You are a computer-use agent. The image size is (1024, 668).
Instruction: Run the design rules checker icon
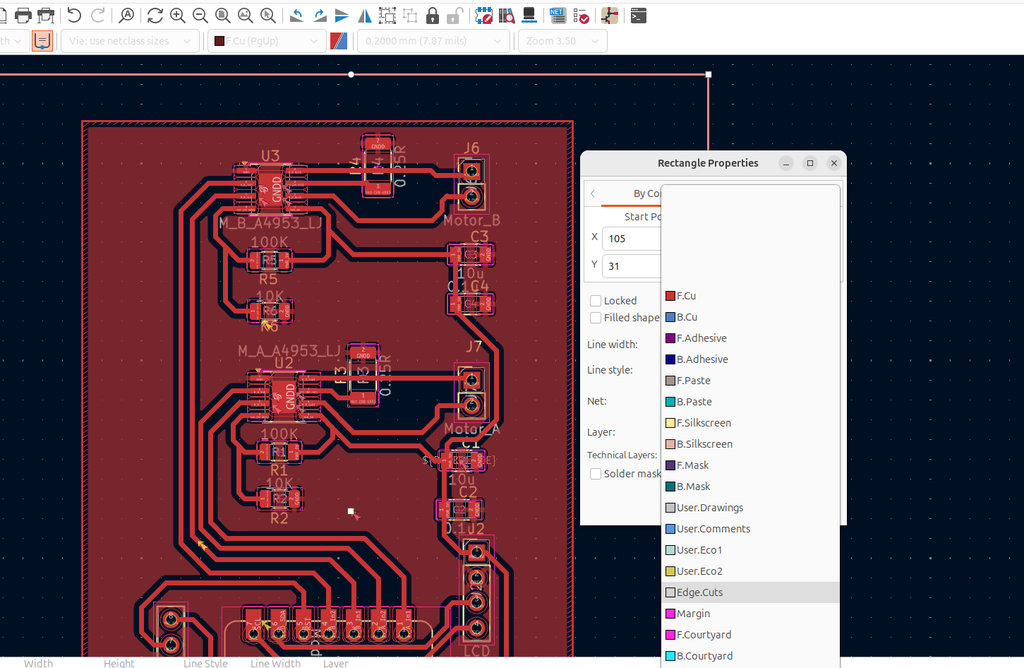[582, 15]
